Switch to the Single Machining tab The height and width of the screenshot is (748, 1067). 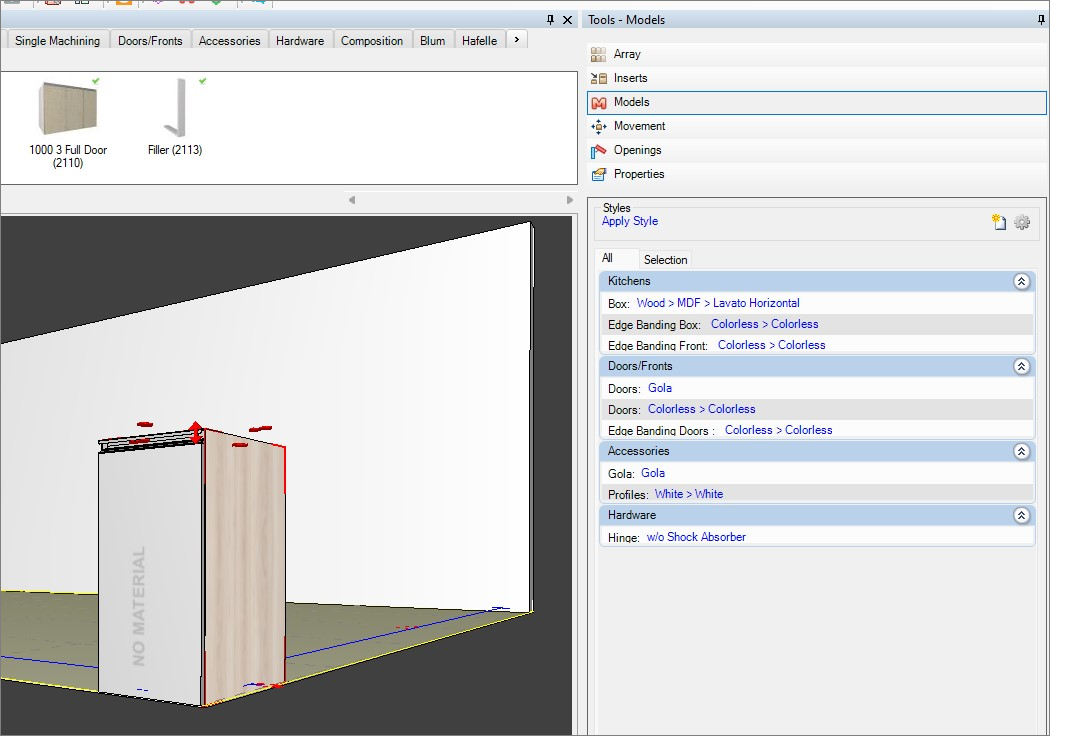[x=57, y=41]
